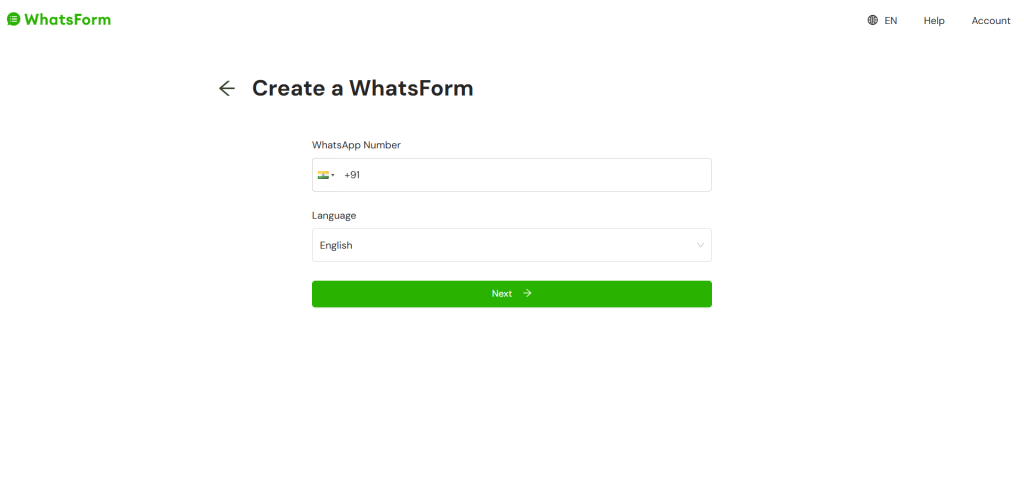The image size is (1024, 492).
Task: Expand the country code caret beside flag
Action: [x=332, y=175]
